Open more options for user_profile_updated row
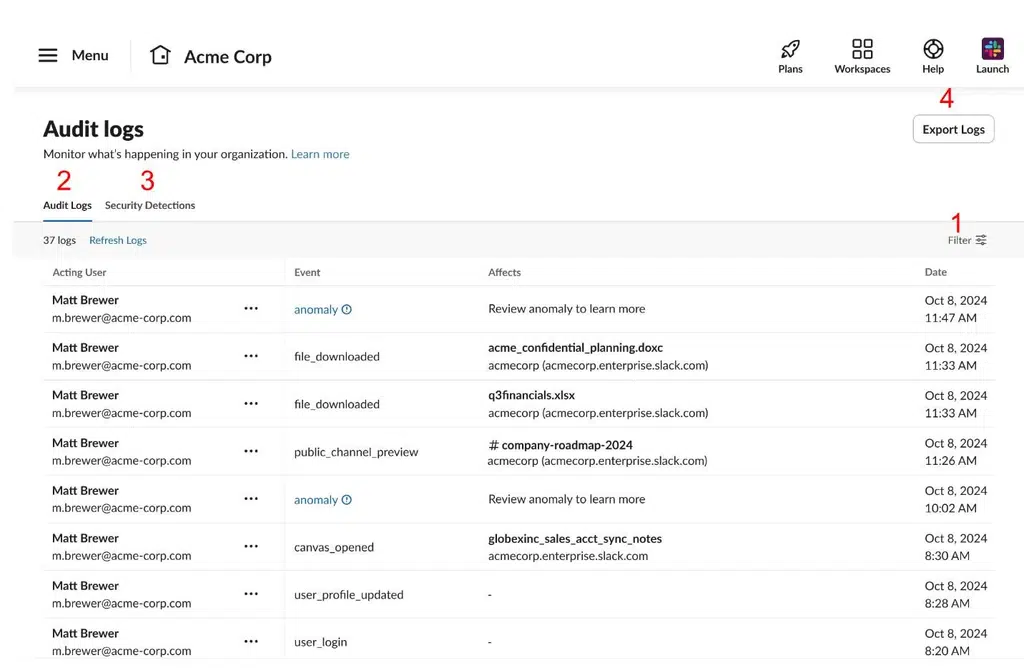This screenshot has height=668, width=1024. (251, 594)
